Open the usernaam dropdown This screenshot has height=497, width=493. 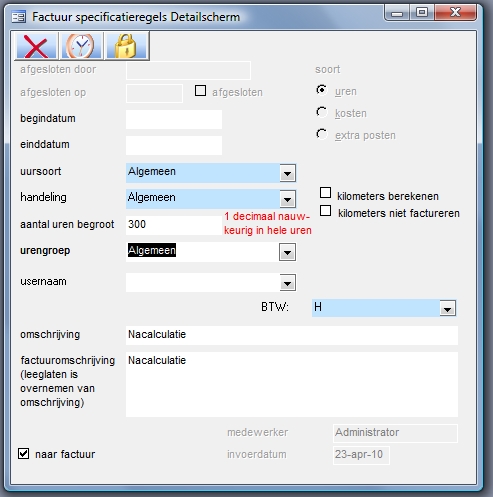[287, 283]
